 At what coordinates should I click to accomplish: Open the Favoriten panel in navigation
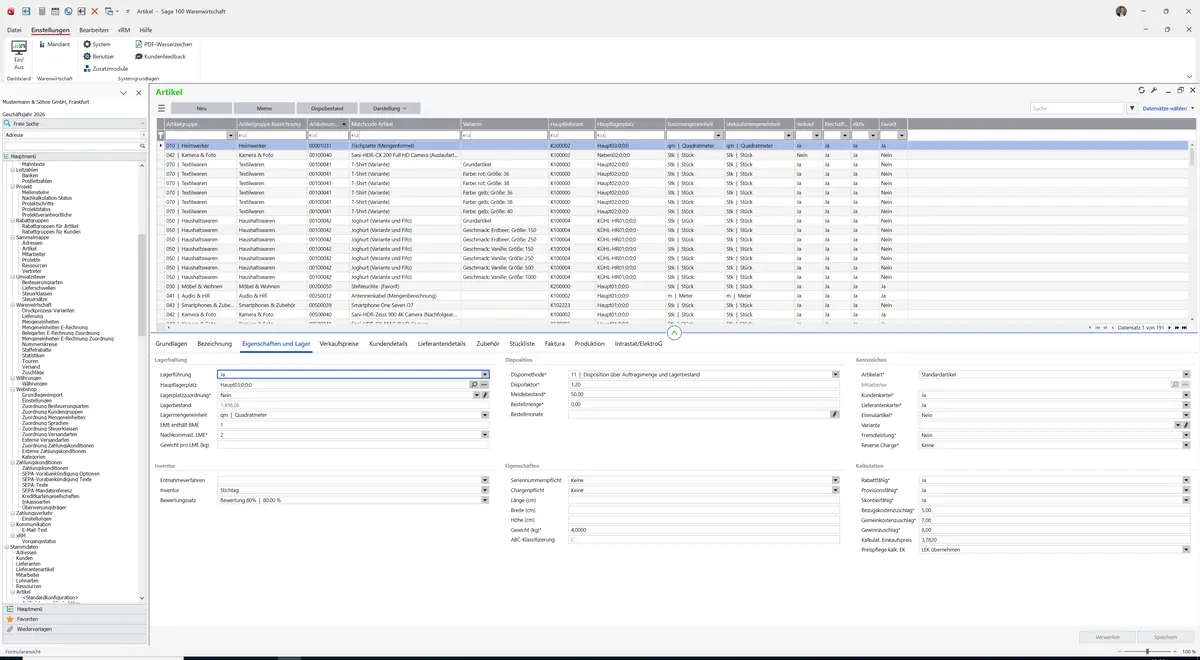click(73, 619)
